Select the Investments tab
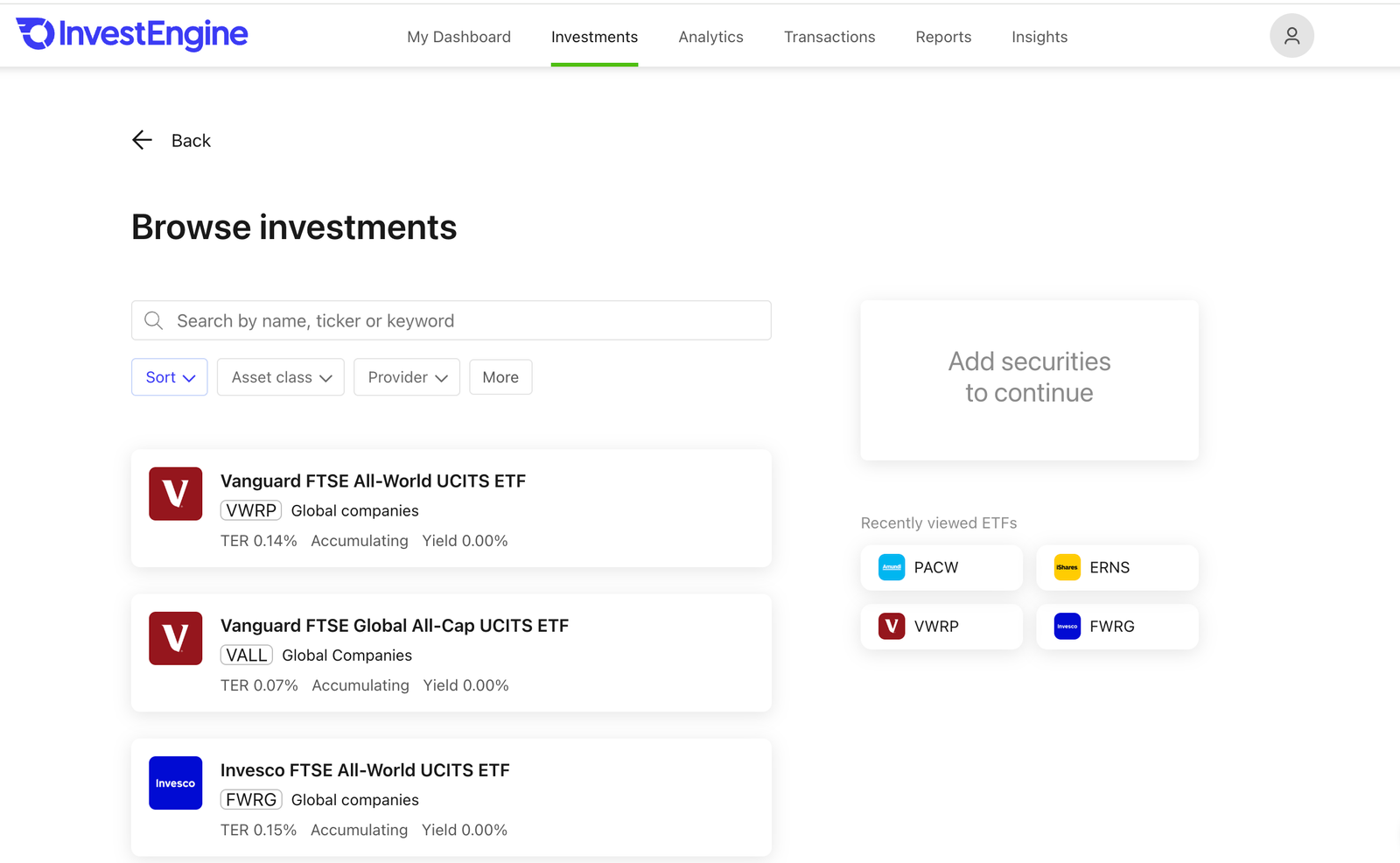This screenshot has height=863, width=1400. coord(594,37)
